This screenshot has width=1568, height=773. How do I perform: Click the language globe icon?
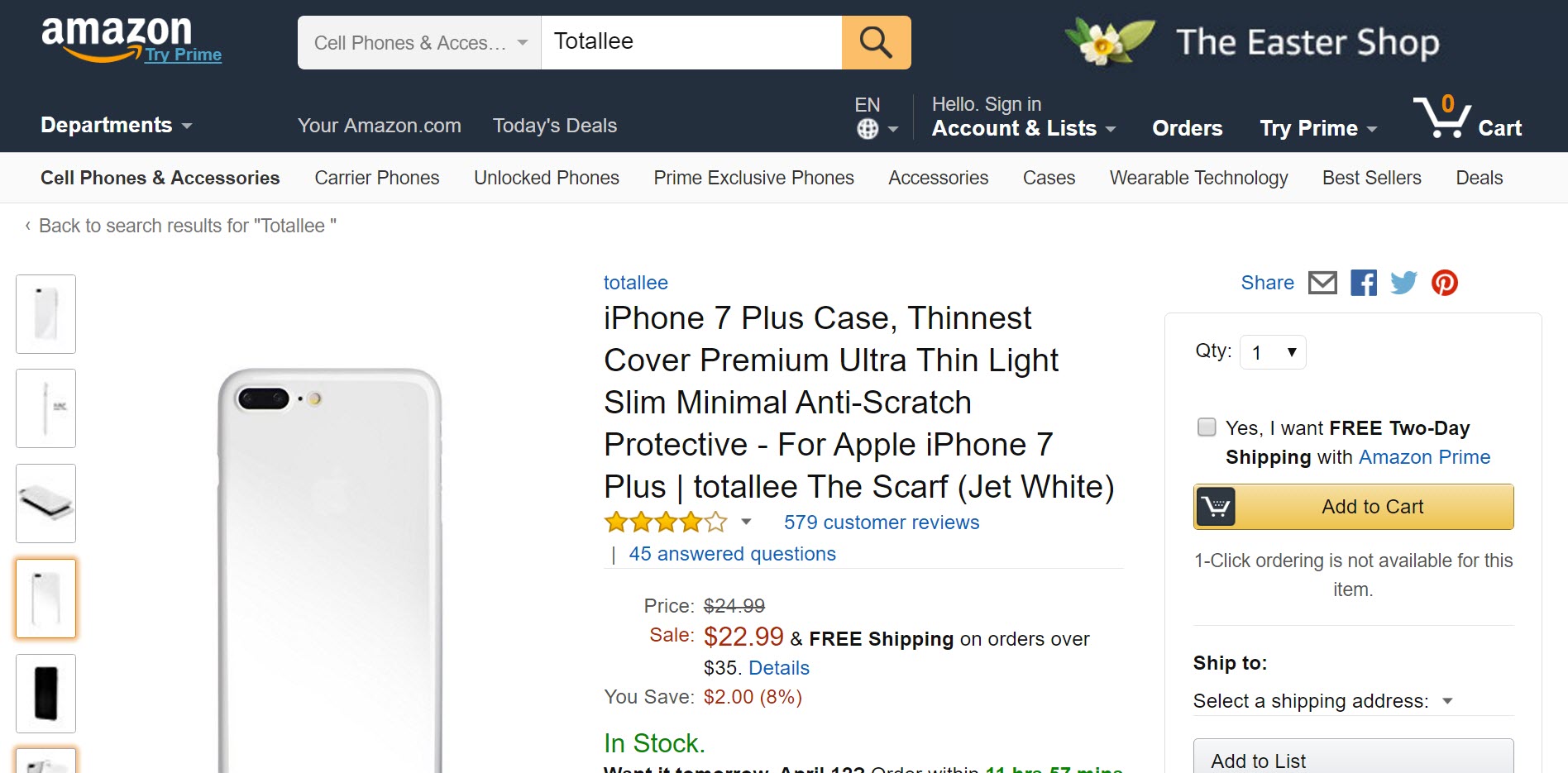point(868,129)
